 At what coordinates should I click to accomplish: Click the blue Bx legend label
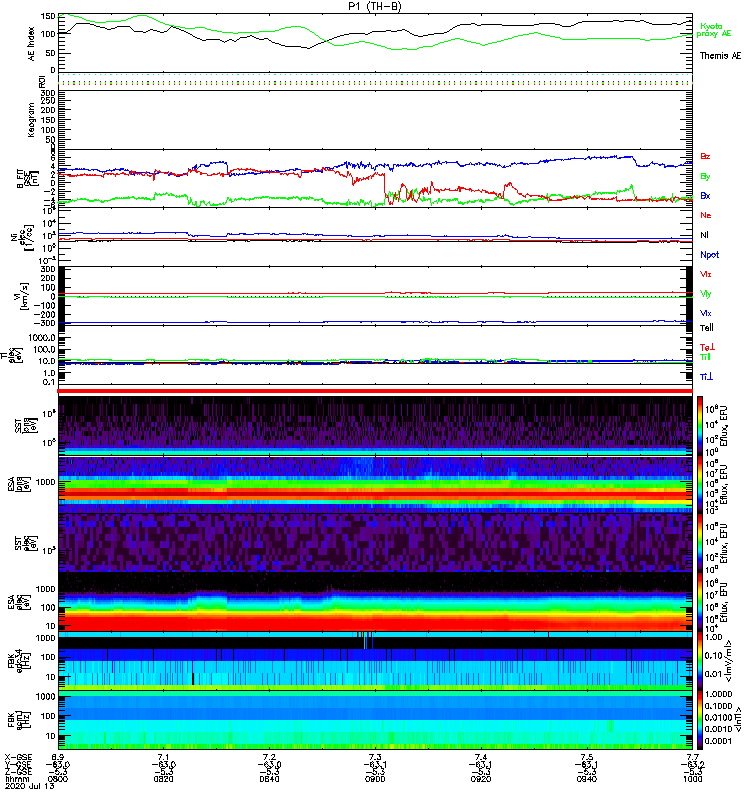pyautogui.click(x=705, y=196)
